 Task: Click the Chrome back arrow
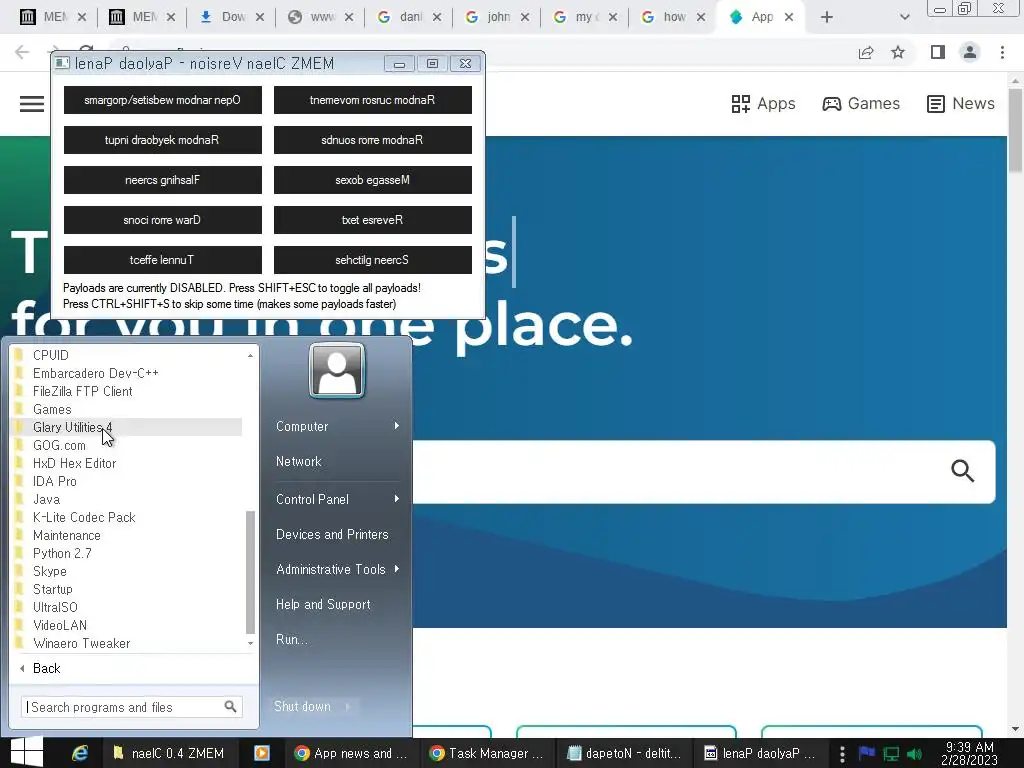click(22, 52)
